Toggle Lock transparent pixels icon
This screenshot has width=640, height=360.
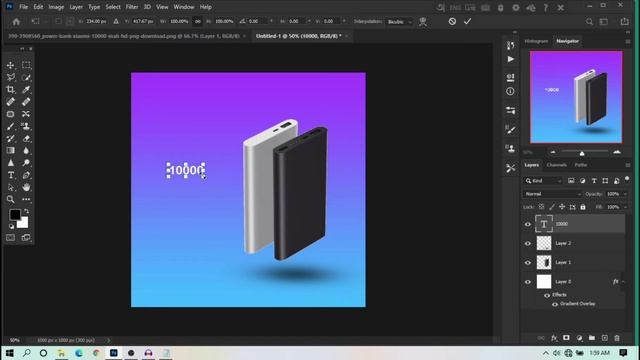click(x=541, y=207)
